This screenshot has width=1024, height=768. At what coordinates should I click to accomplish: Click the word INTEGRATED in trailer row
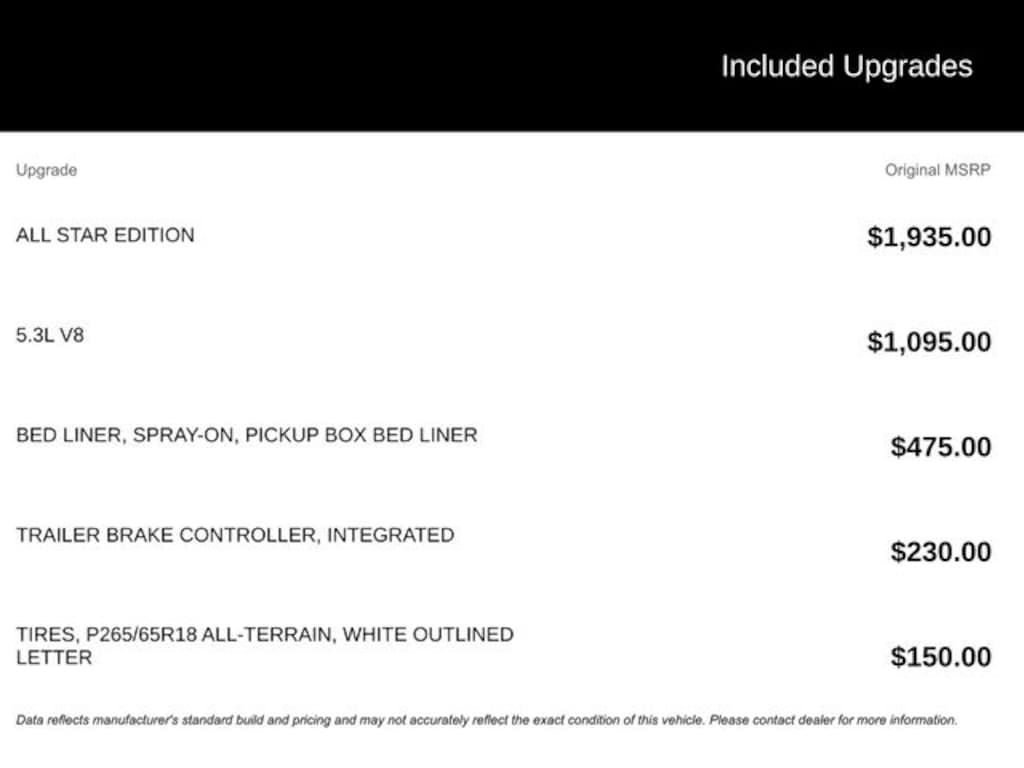tap(391, 535)
